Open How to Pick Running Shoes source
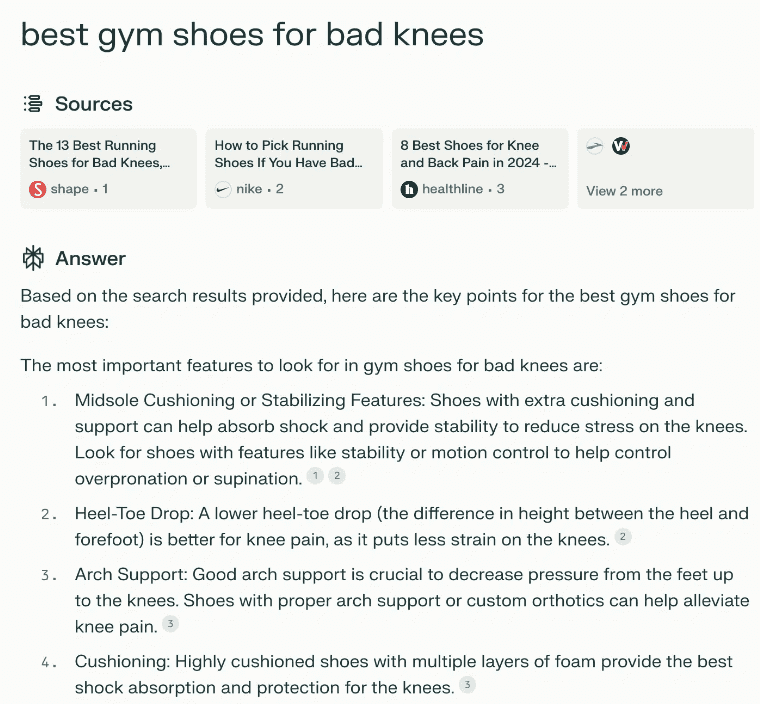Screen dimensions: 760x704 (294, 168)
